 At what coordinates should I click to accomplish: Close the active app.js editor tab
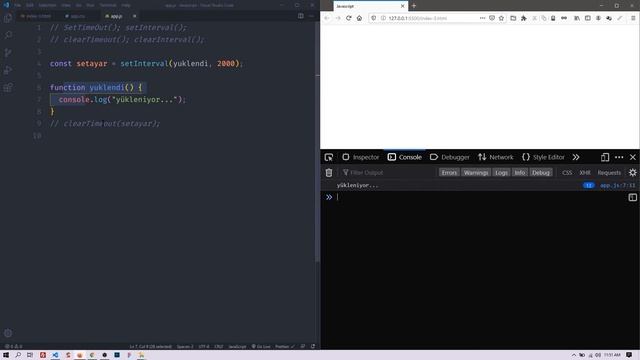click(134, 16)
